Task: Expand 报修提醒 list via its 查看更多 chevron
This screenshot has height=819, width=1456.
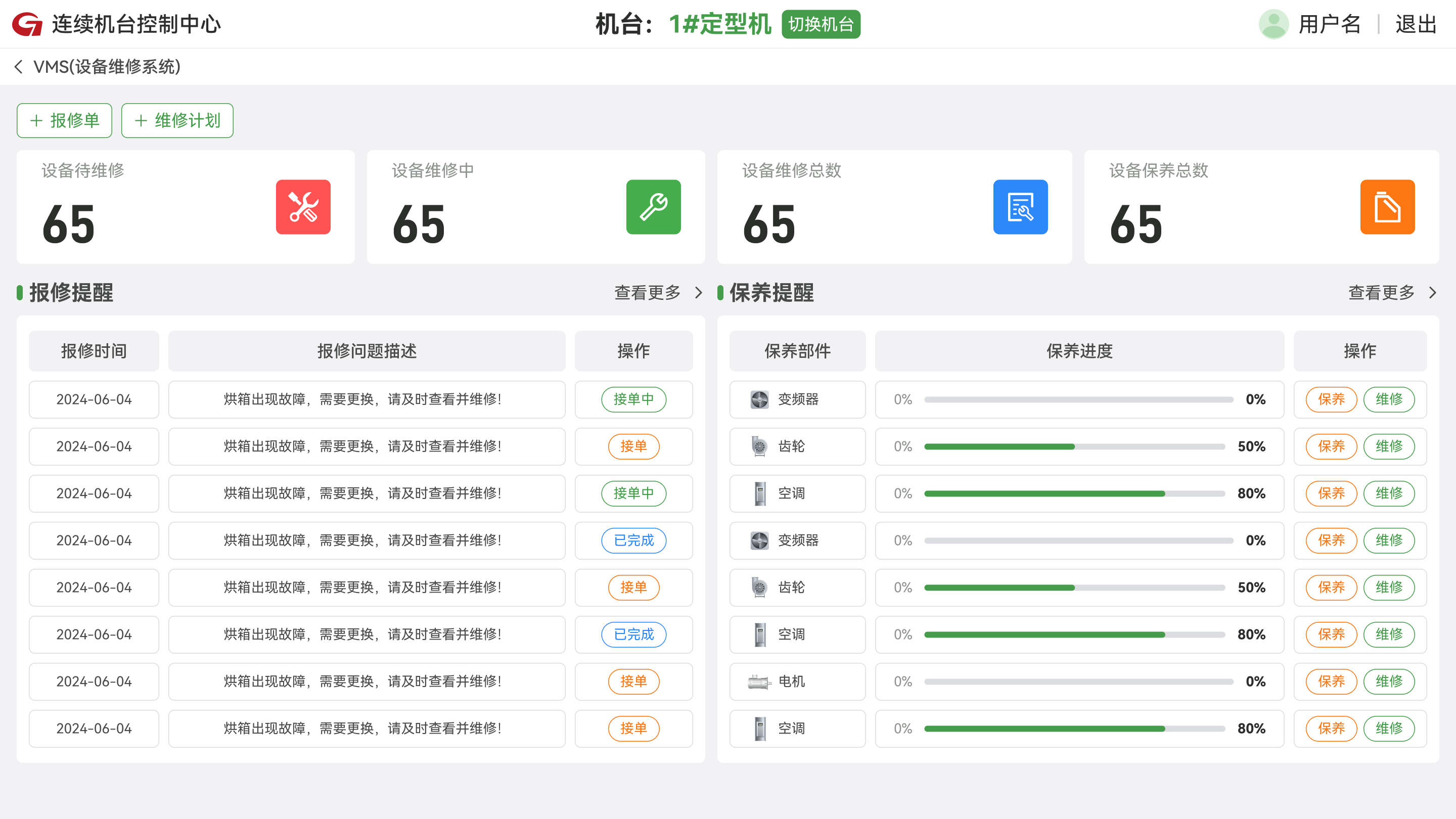Action: coord(699,293)
